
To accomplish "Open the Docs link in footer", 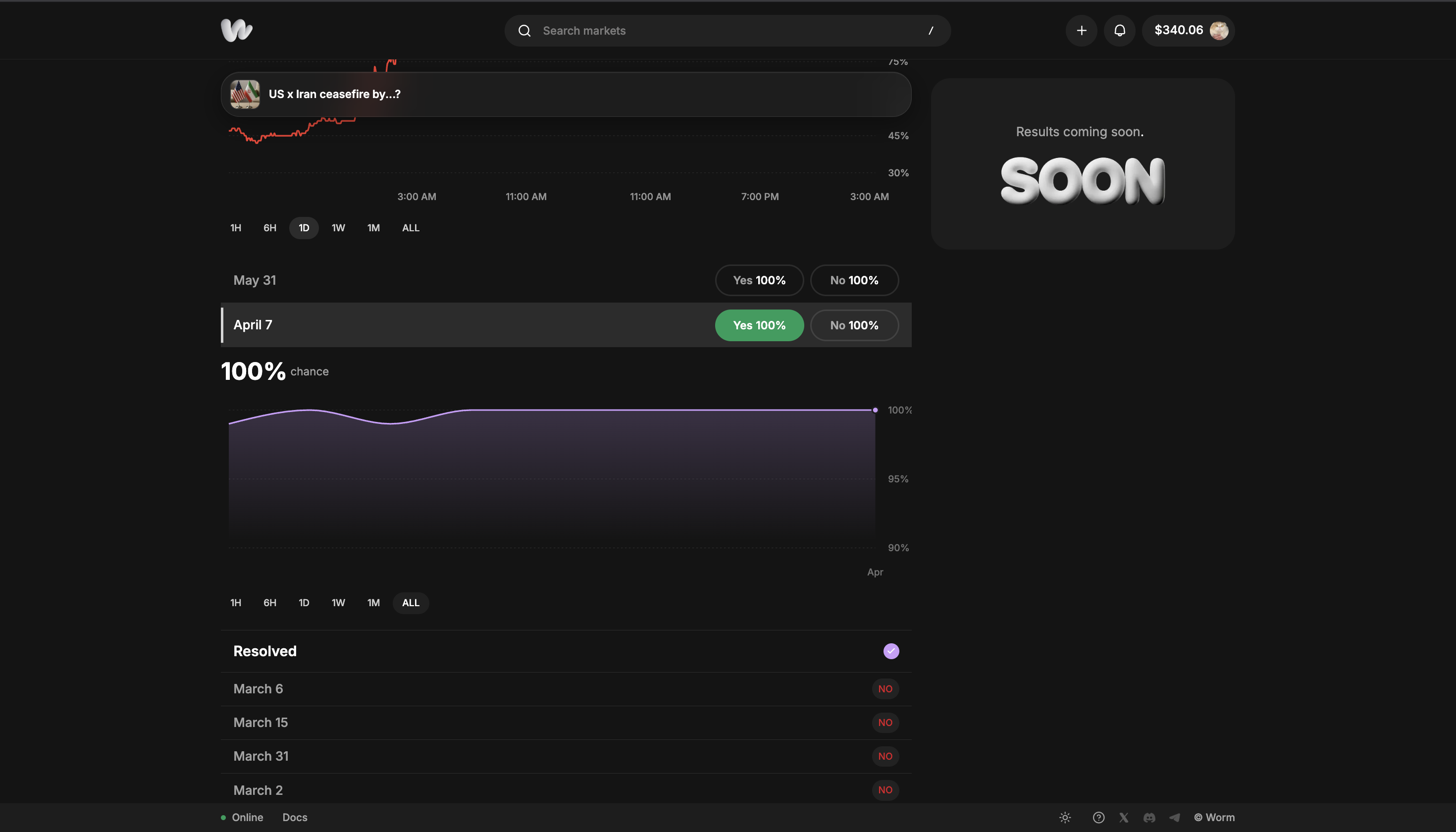I will tap(295, 817).
